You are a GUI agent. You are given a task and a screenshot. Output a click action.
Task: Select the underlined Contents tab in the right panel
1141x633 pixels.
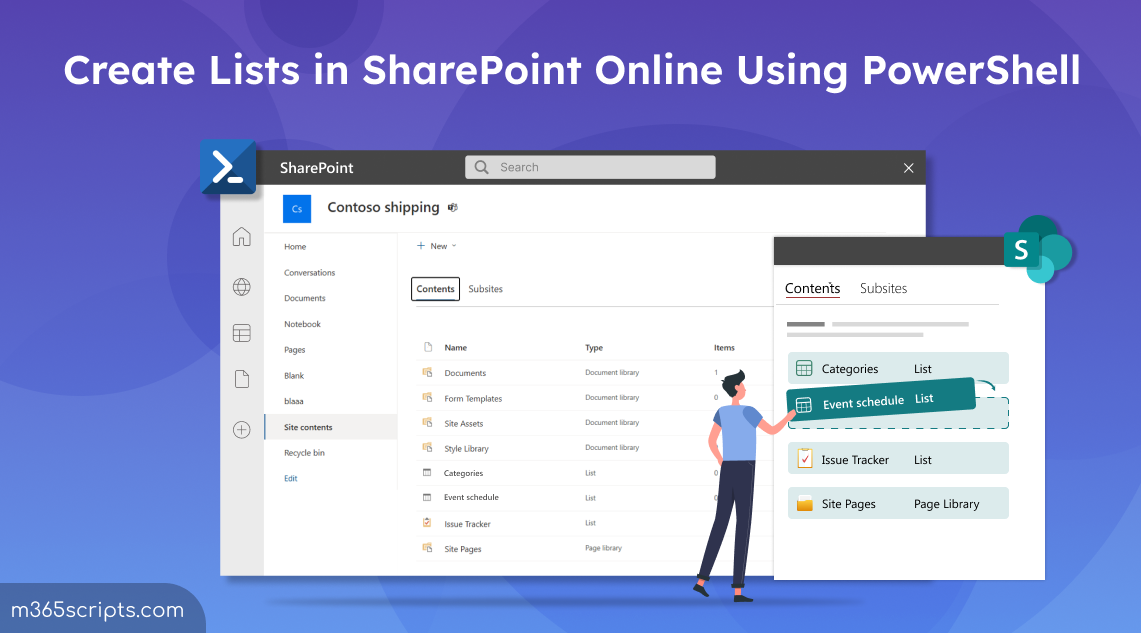(812, 289)
